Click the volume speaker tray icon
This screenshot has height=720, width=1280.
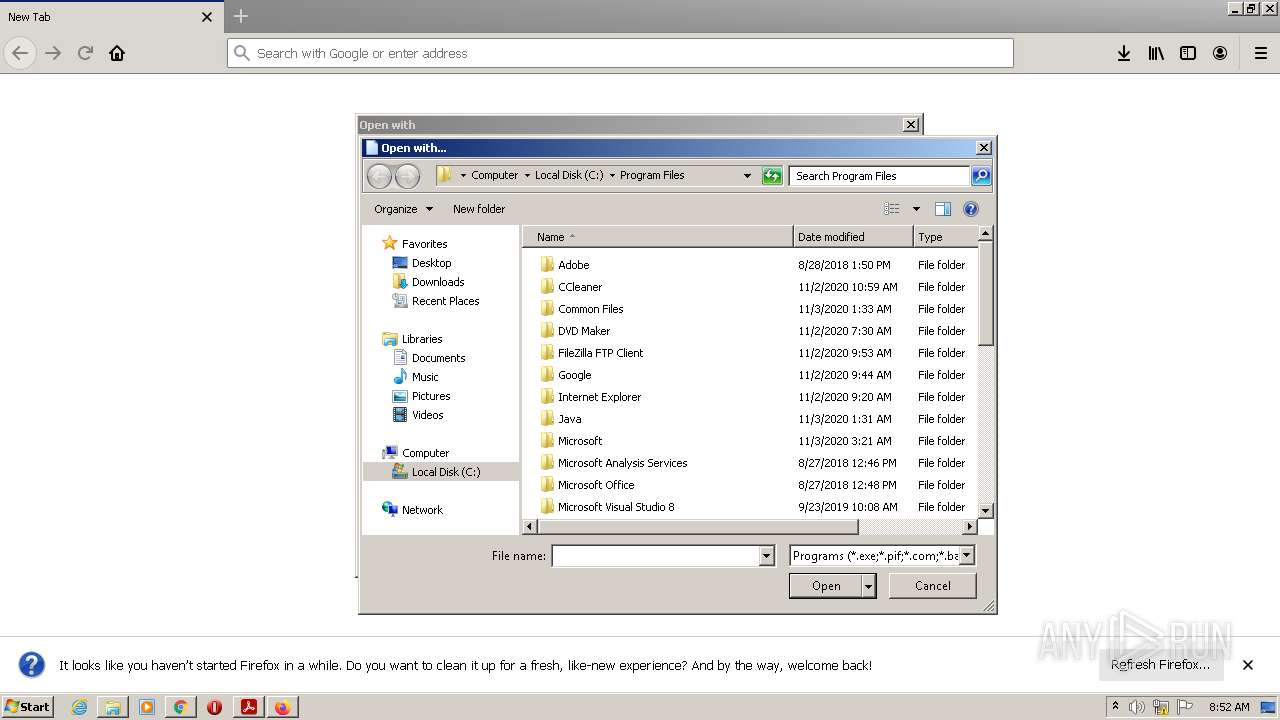tap(1137, 707)
